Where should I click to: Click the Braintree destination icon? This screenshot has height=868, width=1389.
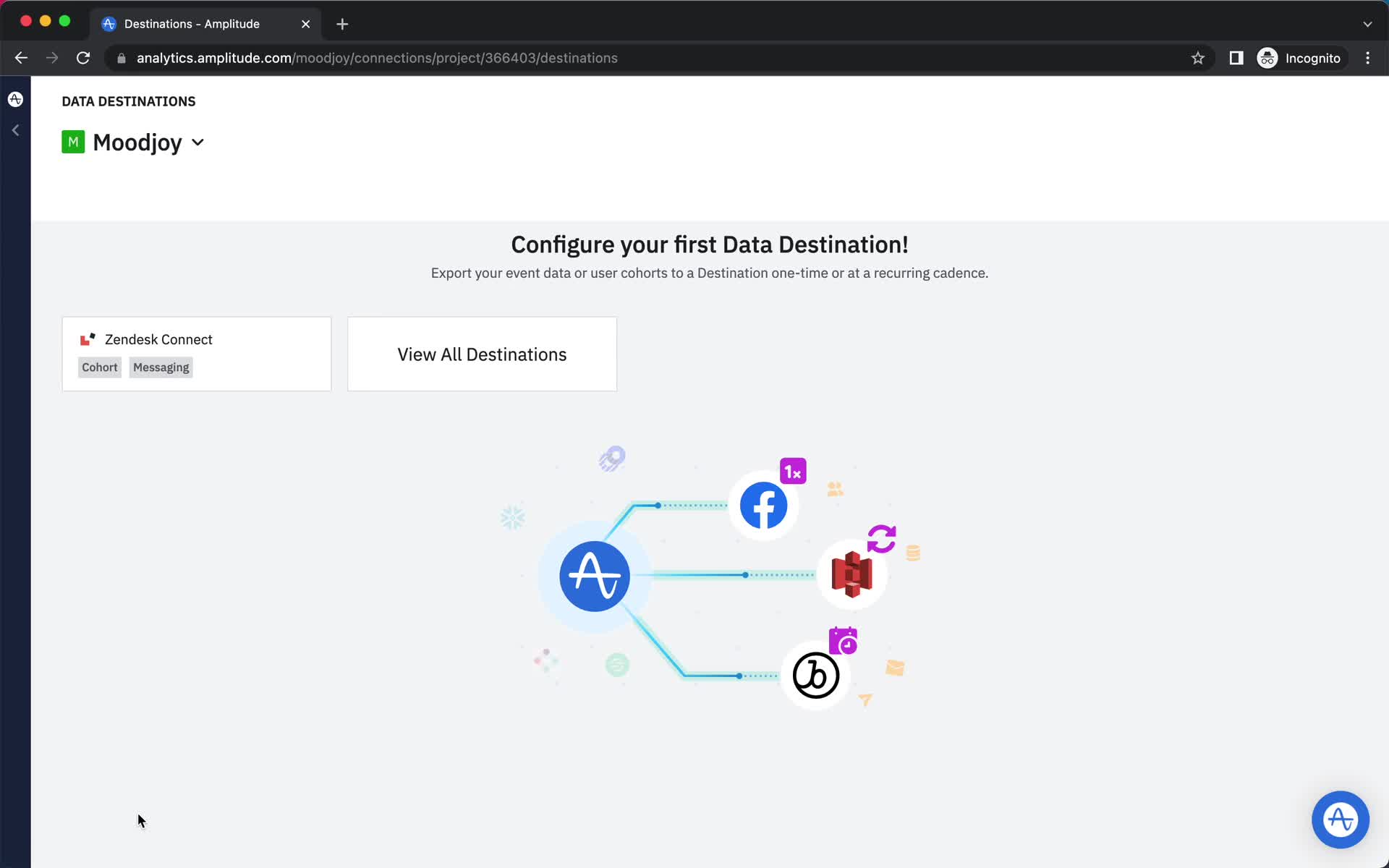pyautogui.click(x=815, y=675)
